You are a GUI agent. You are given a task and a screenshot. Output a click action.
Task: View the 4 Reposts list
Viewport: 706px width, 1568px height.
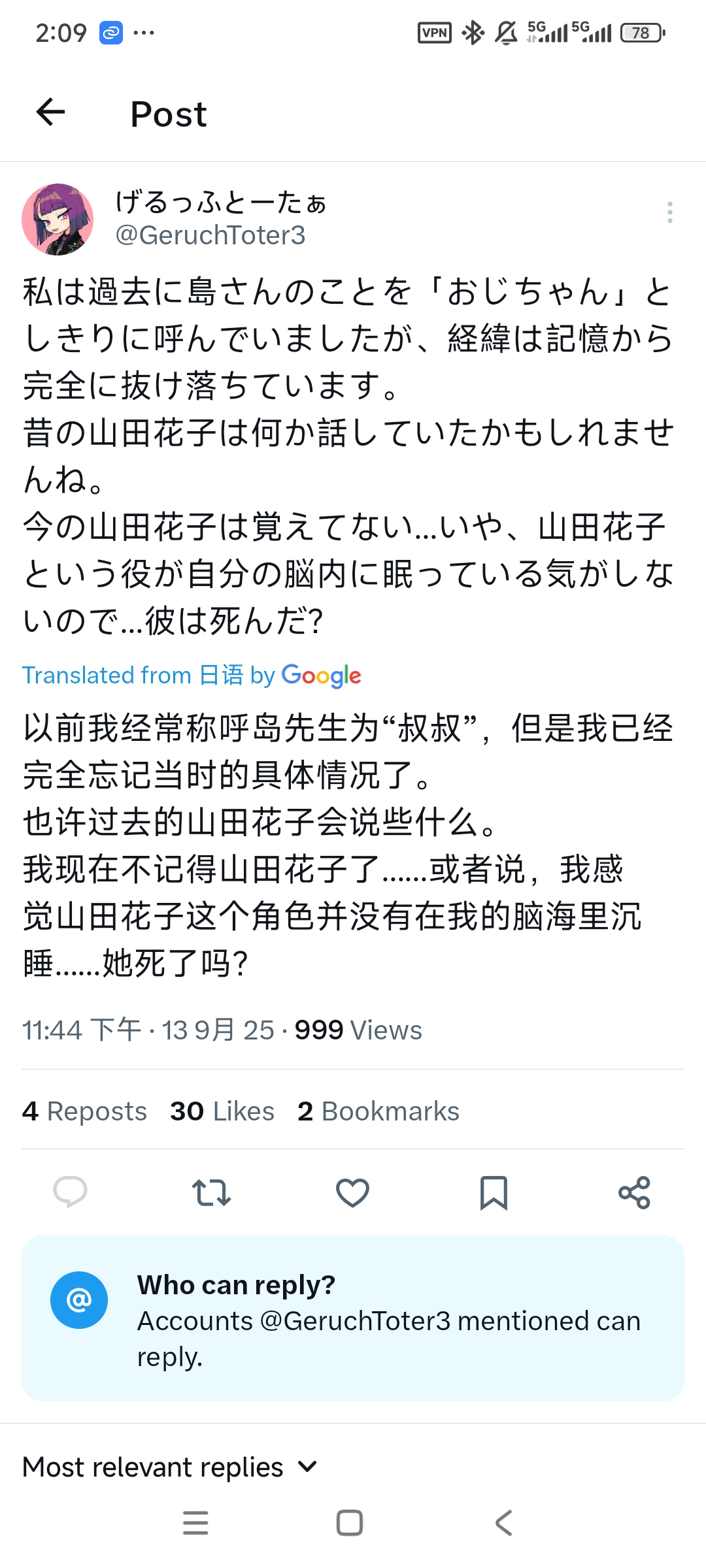click(x=84, y=1111)
